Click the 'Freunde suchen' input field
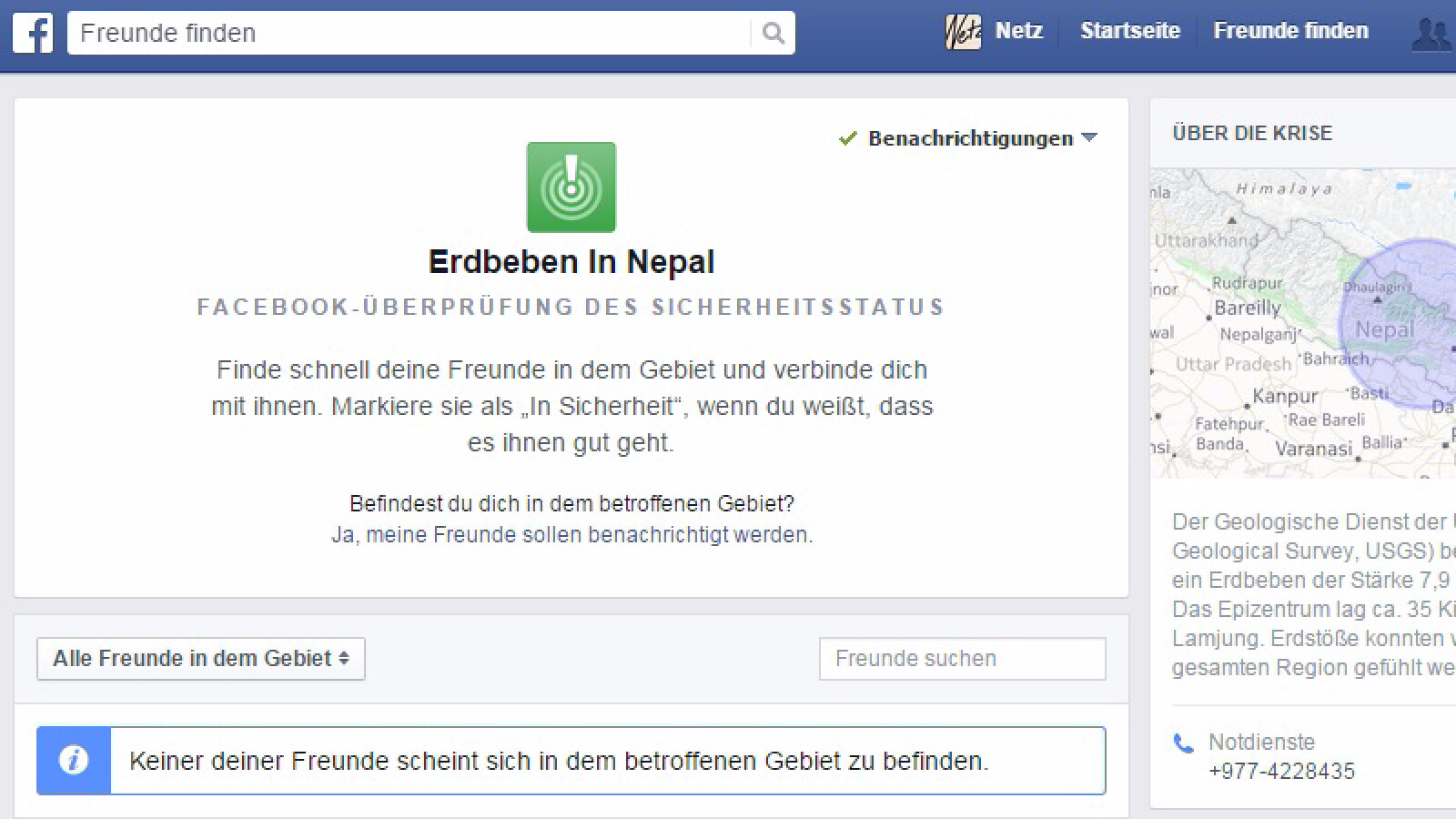Screen dimensions: 1456x819 [962, 659]
